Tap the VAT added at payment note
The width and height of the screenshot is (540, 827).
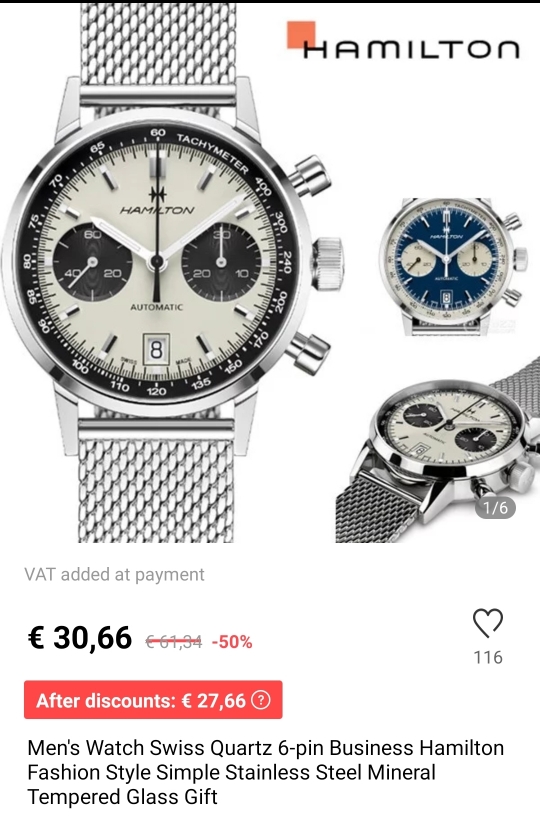click(x=114, y=574)
